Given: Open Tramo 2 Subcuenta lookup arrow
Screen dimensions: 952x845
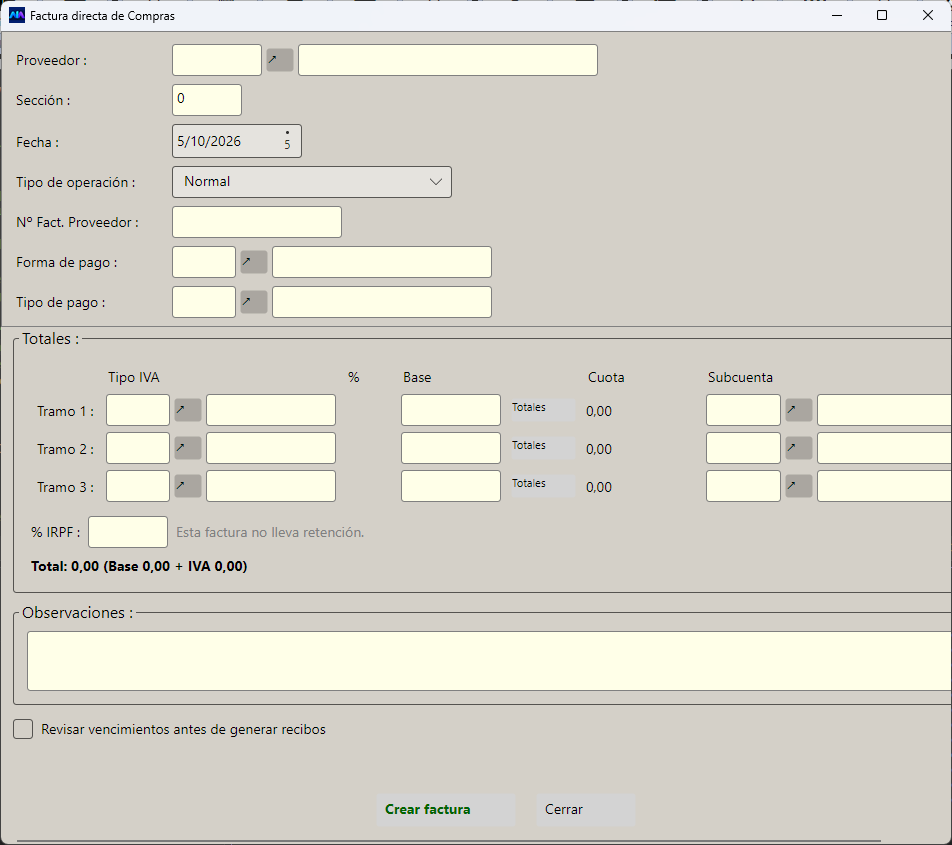Looking at the screenshot, I should [x=799, y=449].
